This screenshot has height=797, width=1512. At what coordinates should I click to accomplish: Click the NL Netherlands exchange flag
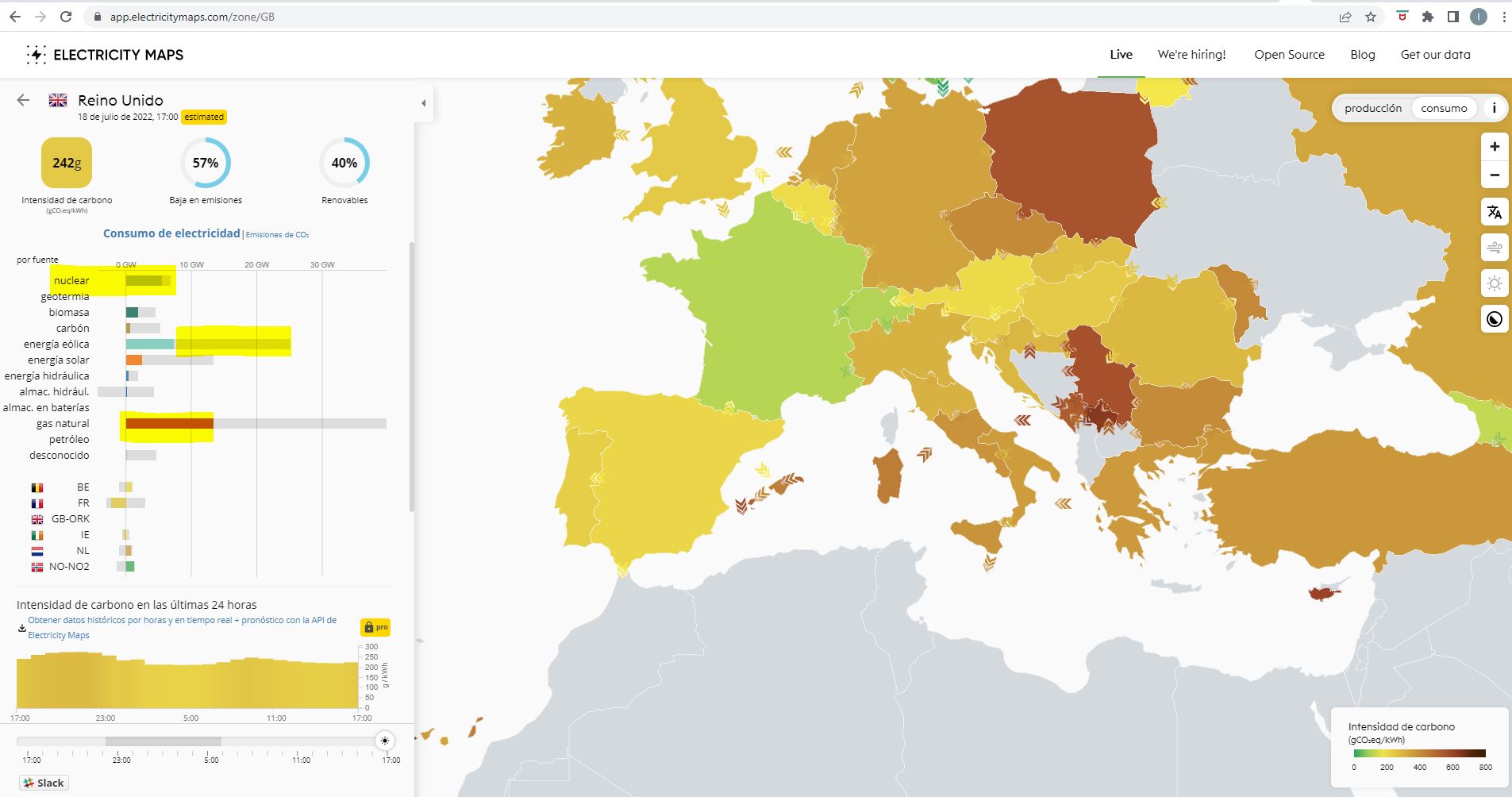(x=37, y=551)
